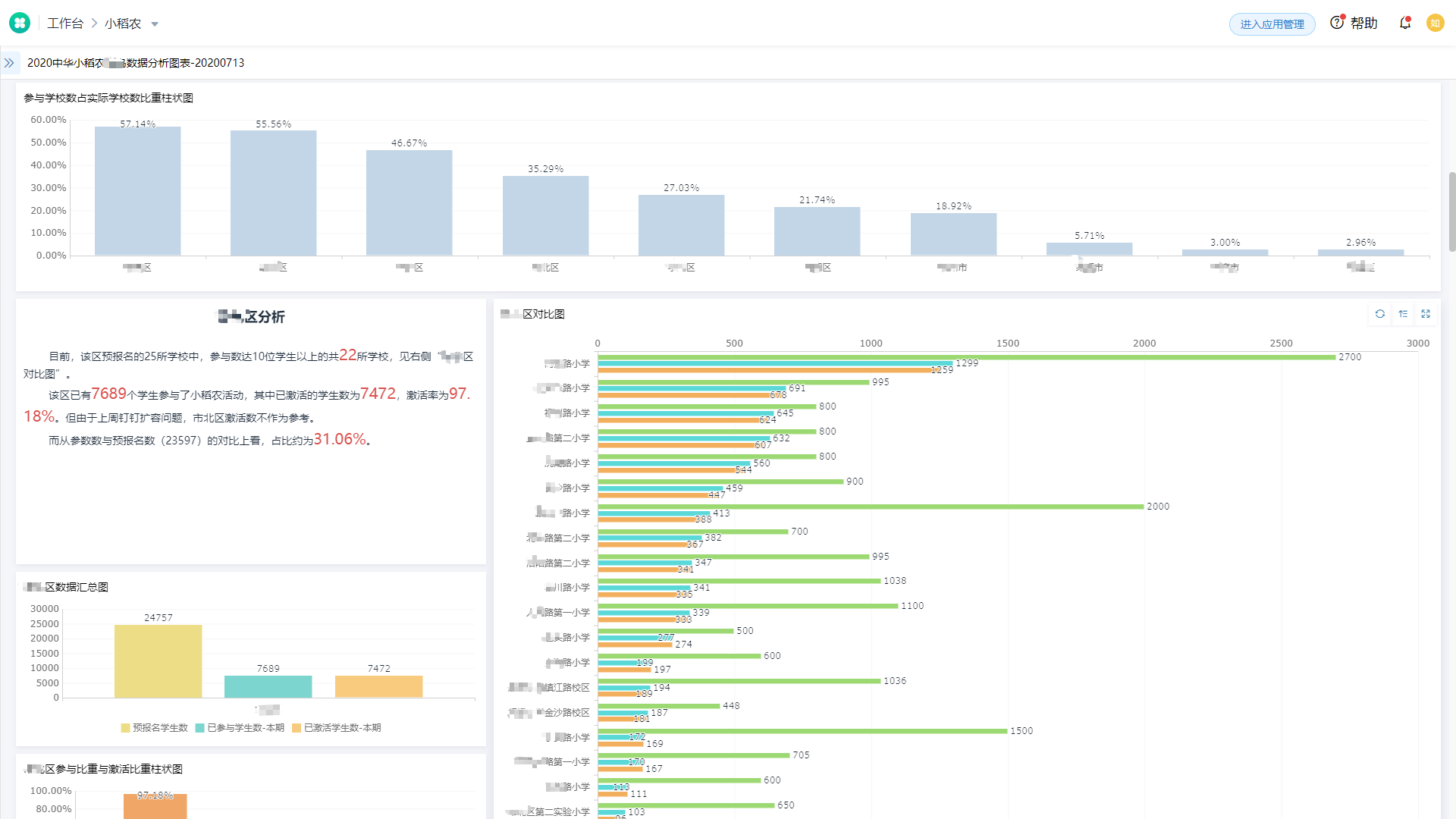The height and width of the screenshot is (819, 1456).
Task: Click the 21.74% bar in the top chart
Action: 817,231
